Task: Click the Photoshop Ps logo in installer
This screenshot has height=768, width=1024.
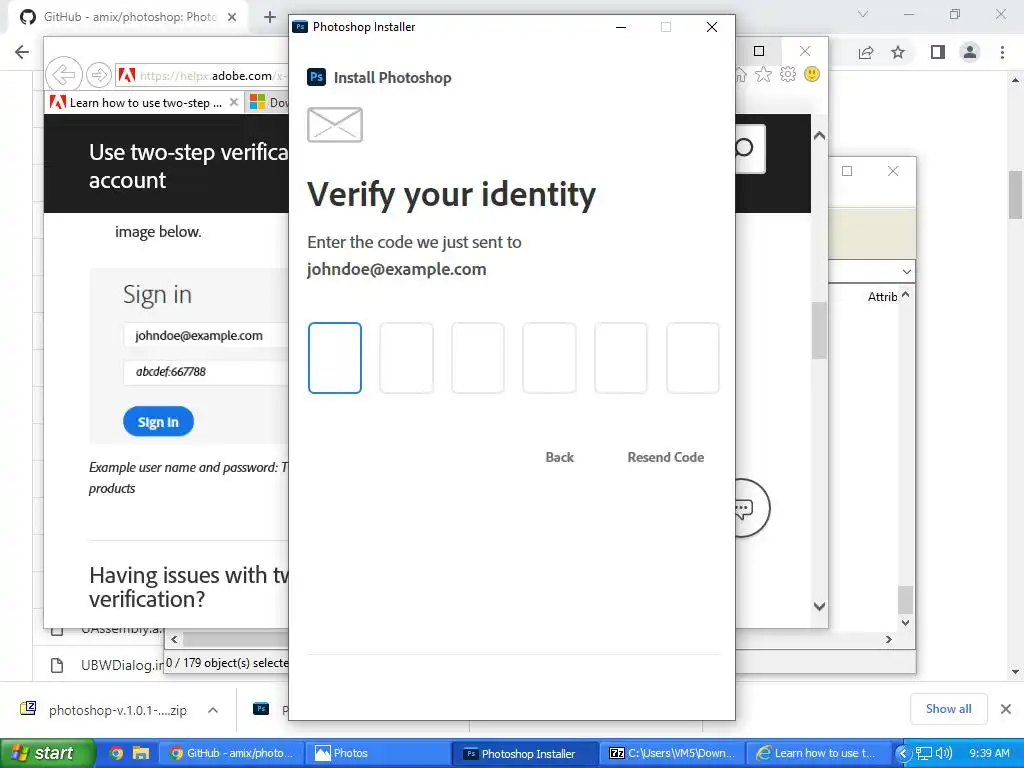Action: pos(317,77)
